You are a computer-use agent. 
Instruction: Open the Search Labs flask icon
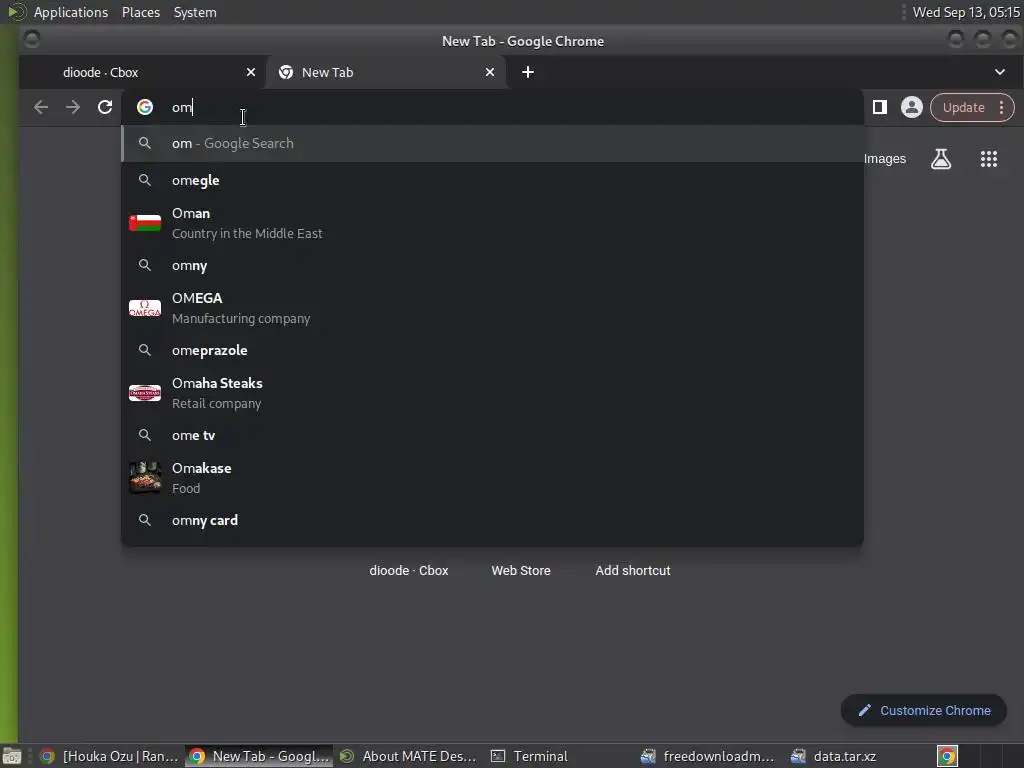(x=940, y=159)
